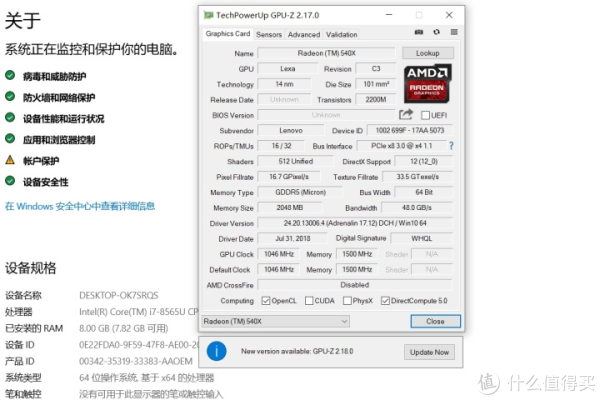Open 在 Windows 安全中心中查看详细信息 link
Screen dimensions: 600x400
80,206
